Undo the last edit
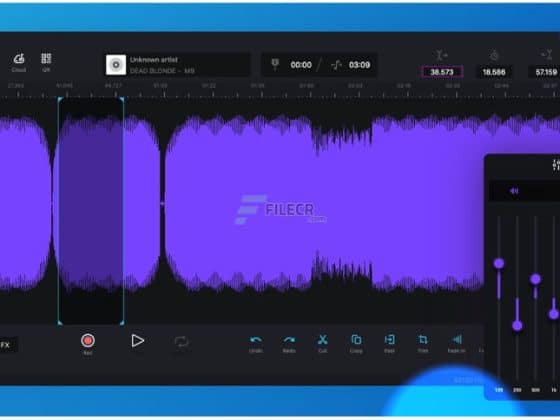This screenshot has height=420, width=560. [x=256, y=340]
